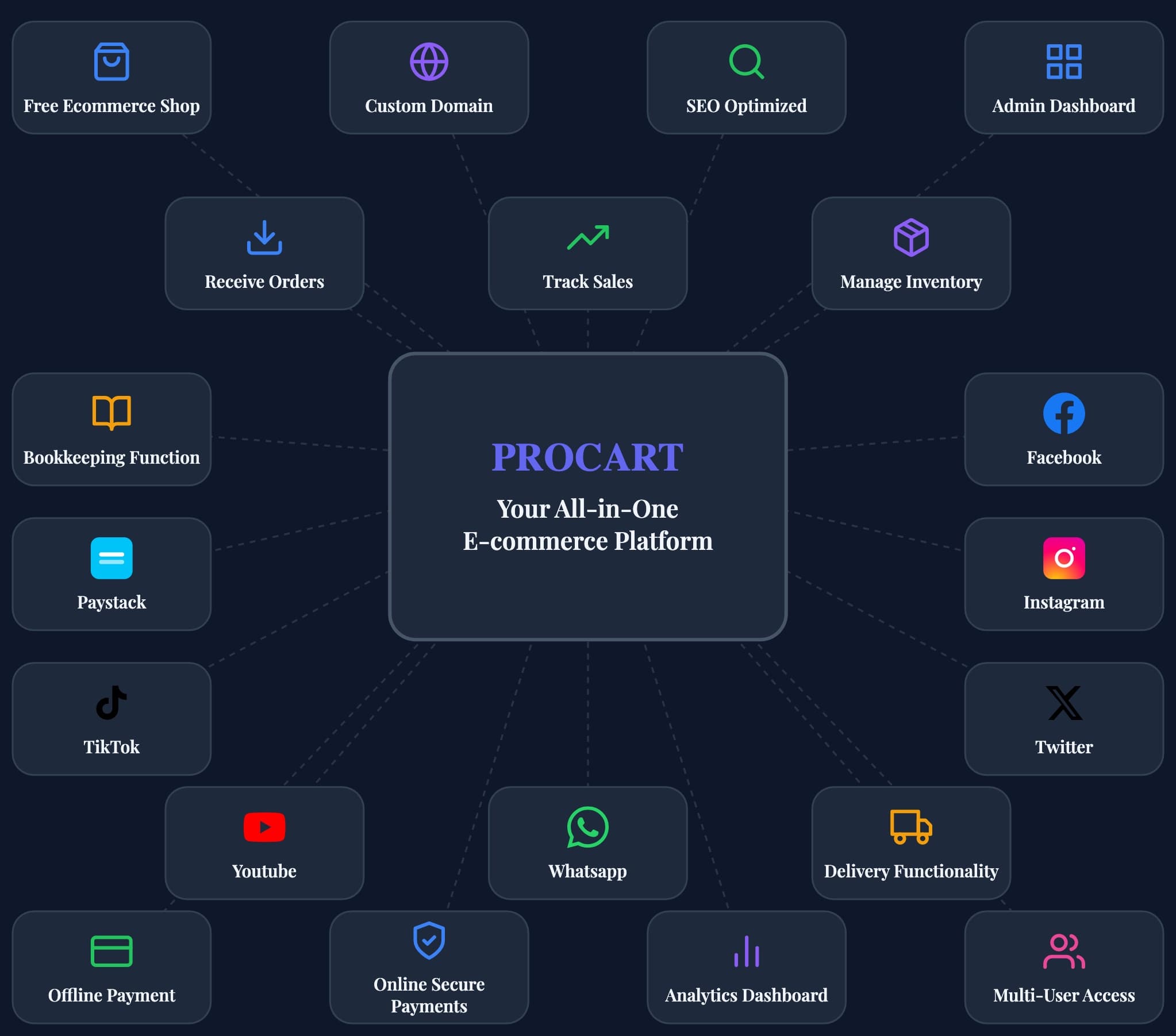
Task: Click the 'Instagram' label text
Action: pos(1064,602)
